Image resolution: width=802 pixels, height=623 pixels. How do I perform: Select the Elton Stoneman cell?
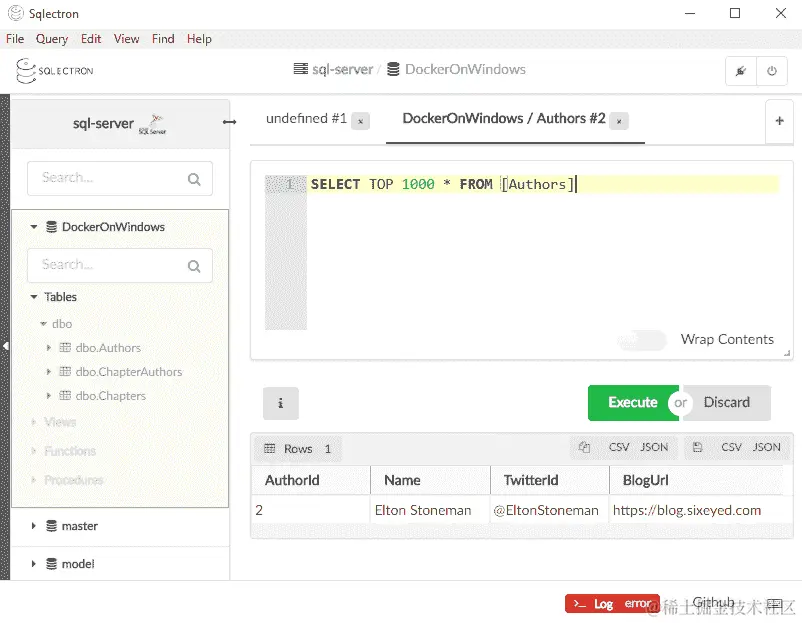[430, 510]
